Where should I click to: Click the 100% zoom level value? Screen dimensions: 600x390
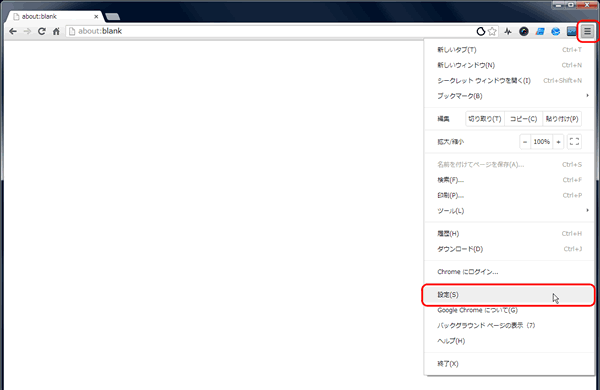pos(542,142)
